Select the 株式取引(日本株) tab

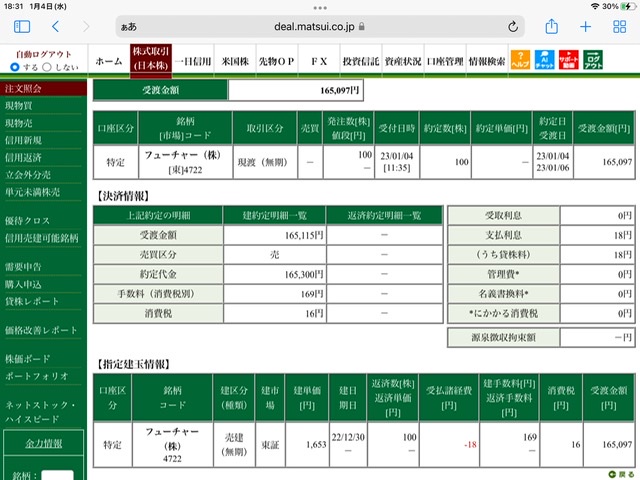click(151, 60)
